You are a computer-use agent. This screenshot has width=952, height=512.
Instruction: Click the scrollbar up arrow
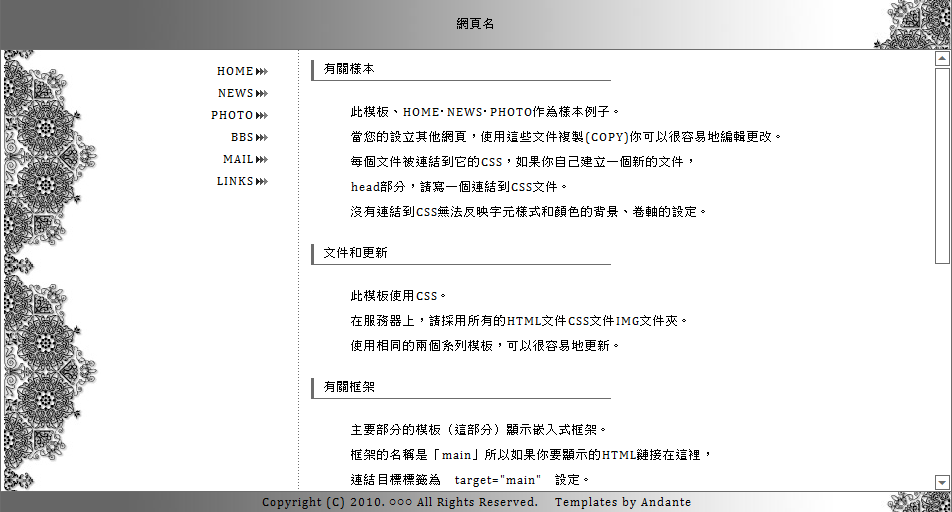click(942, 58)
